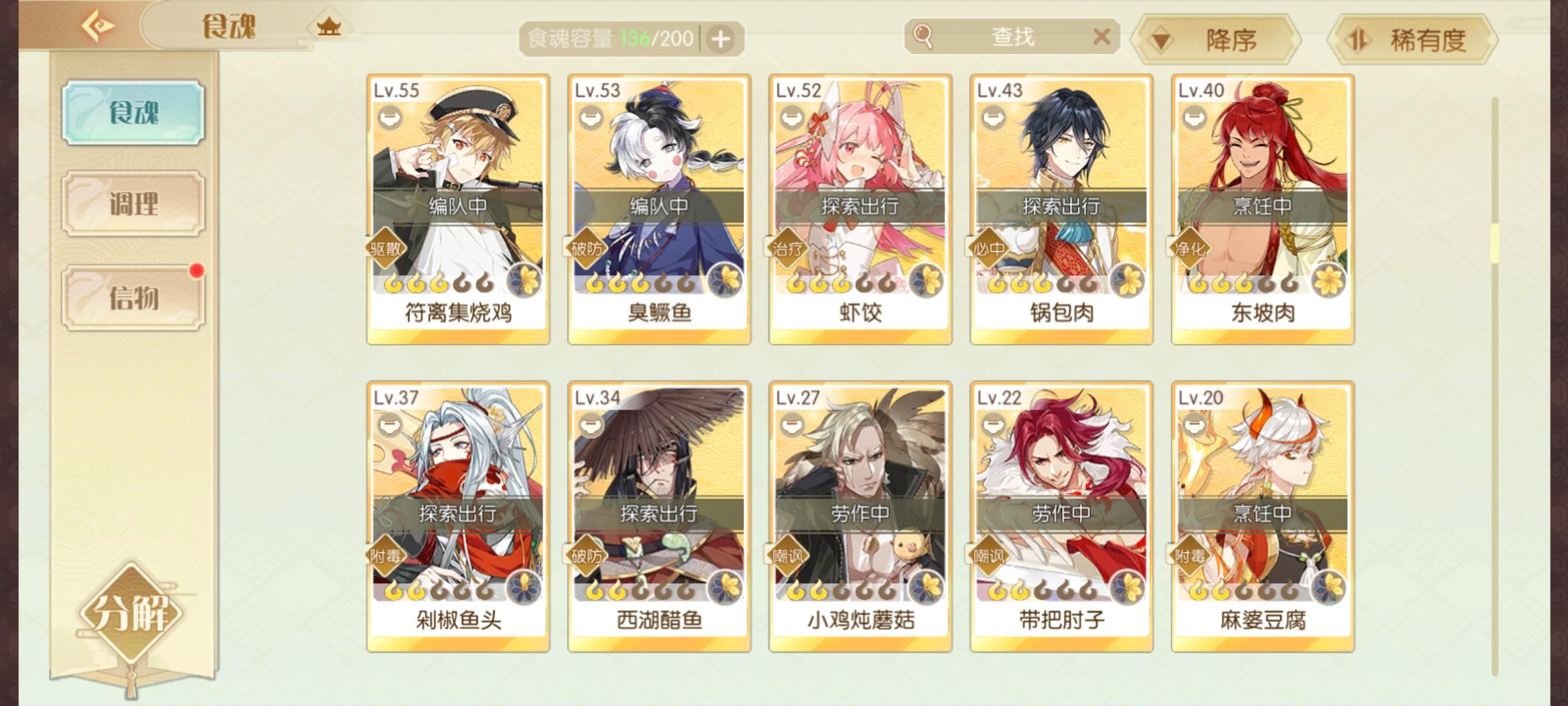Select the 麻婆豆腐 character card
Viewport: 1568px width, 706px height.
coord(1263,516)
